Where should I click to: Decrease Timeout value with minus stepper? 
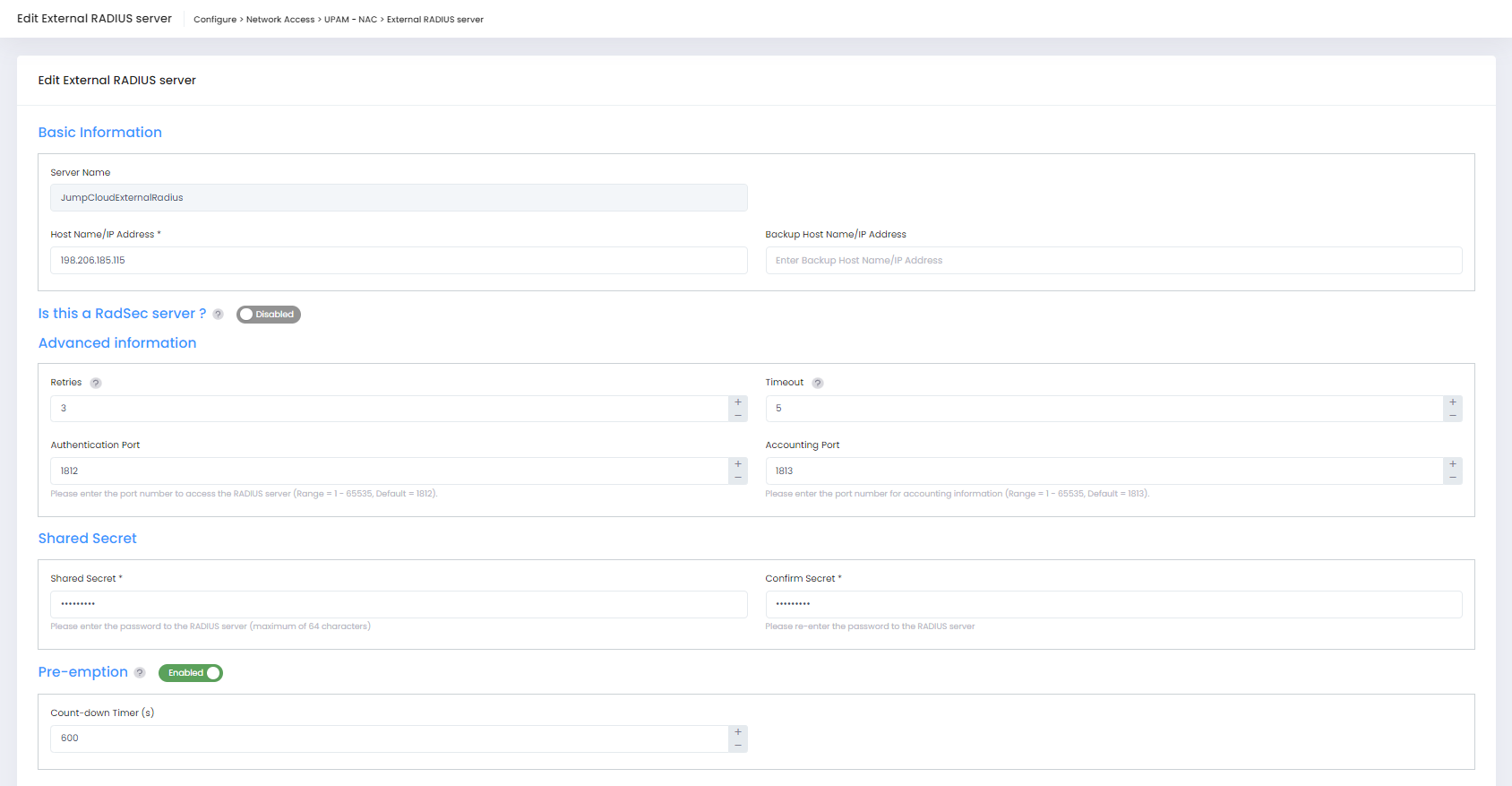[x=1452, y=415]
